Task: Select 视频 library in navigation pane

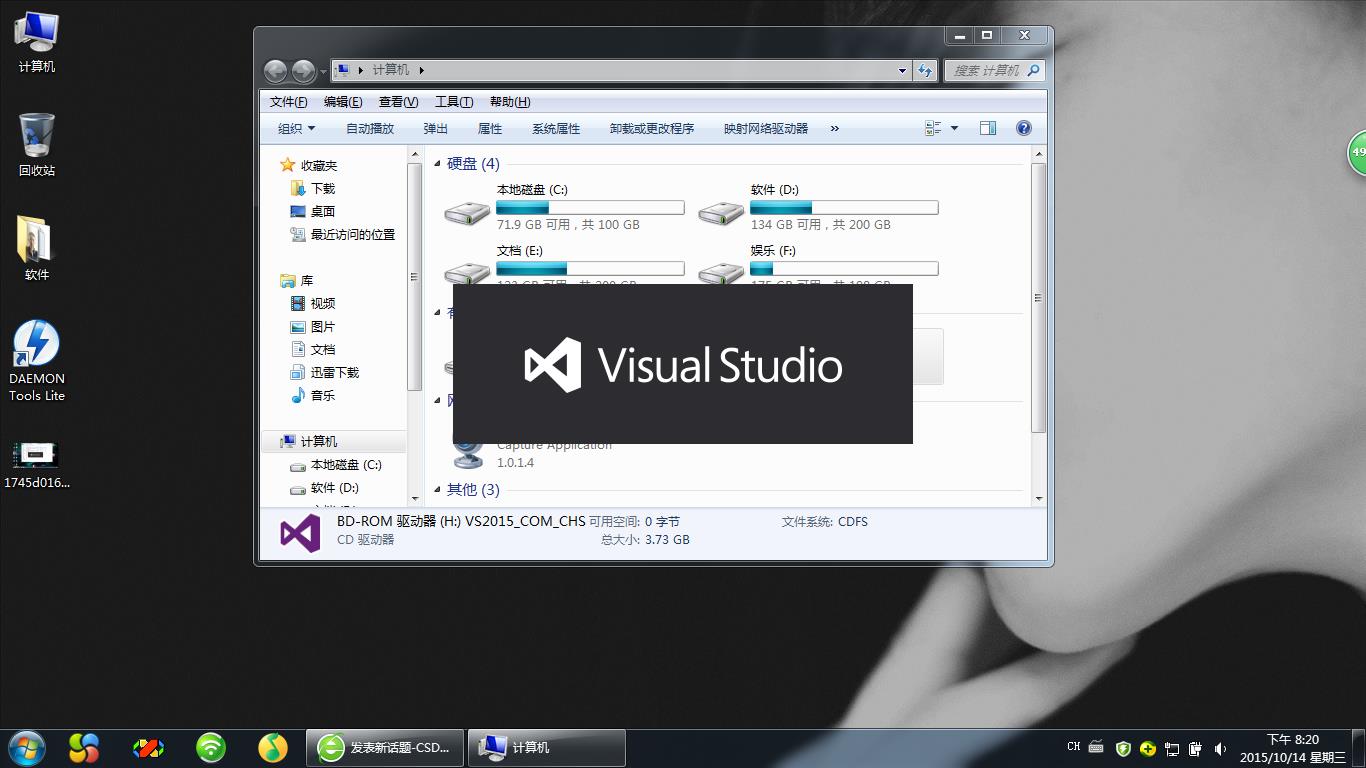Action: [x=312, y=303]
